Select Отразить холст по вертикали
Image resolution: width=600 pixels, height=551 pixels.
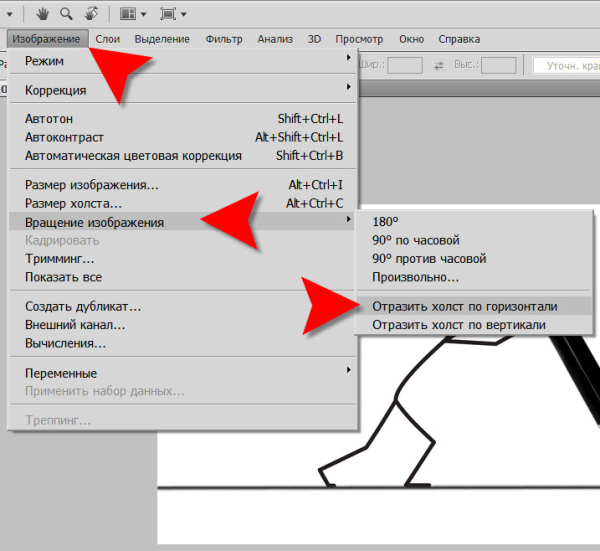click(x=474, y=325)
